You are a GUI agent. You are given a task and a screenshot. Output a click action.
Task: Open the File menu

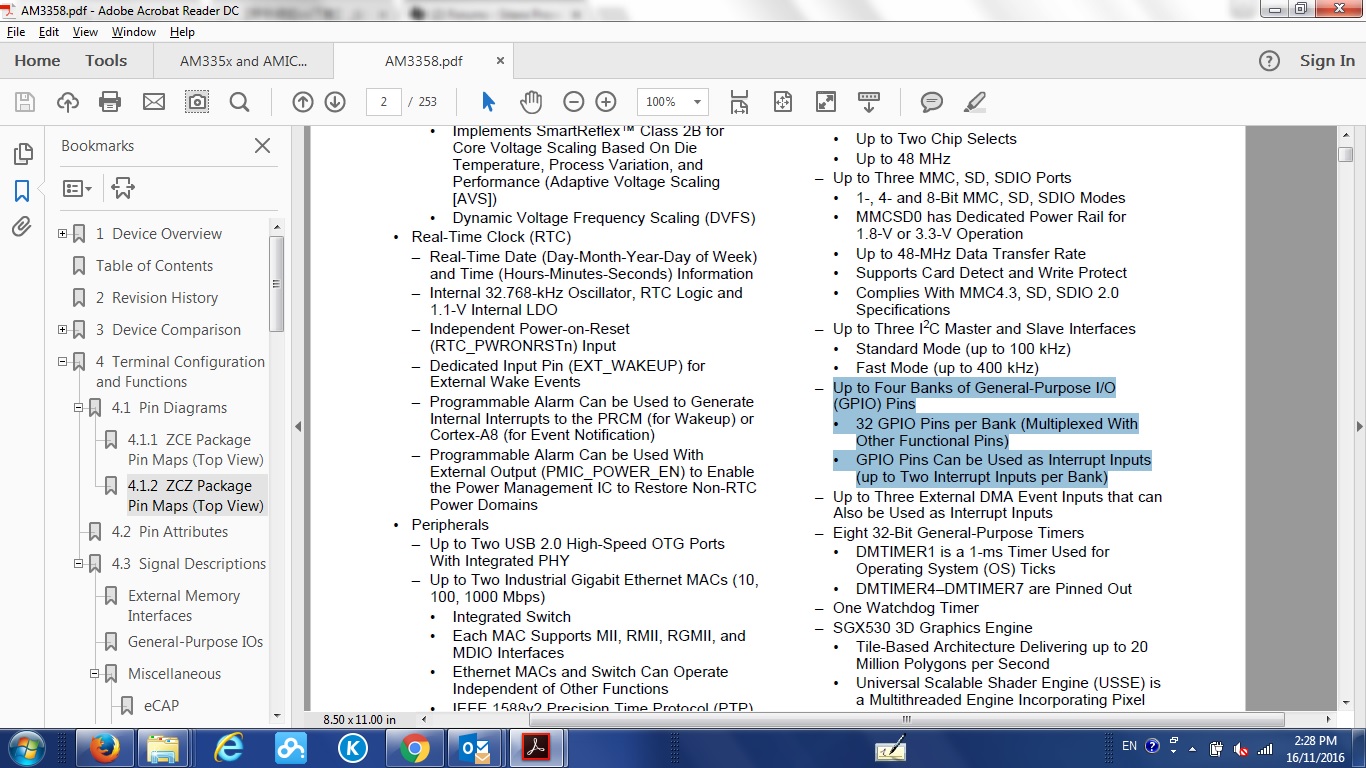(16, 32)
